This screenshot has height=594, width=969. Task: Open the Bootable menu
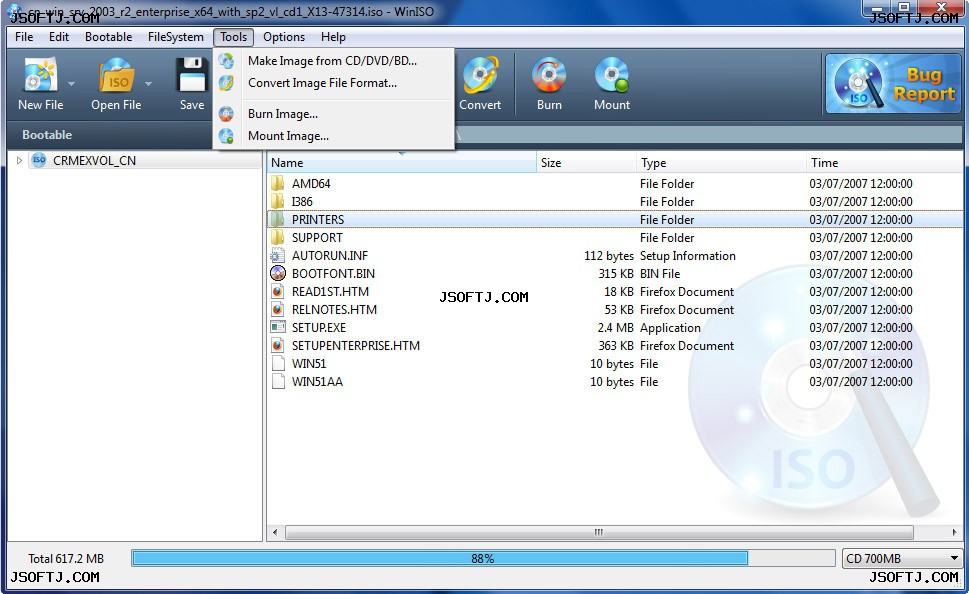(109, 37)
